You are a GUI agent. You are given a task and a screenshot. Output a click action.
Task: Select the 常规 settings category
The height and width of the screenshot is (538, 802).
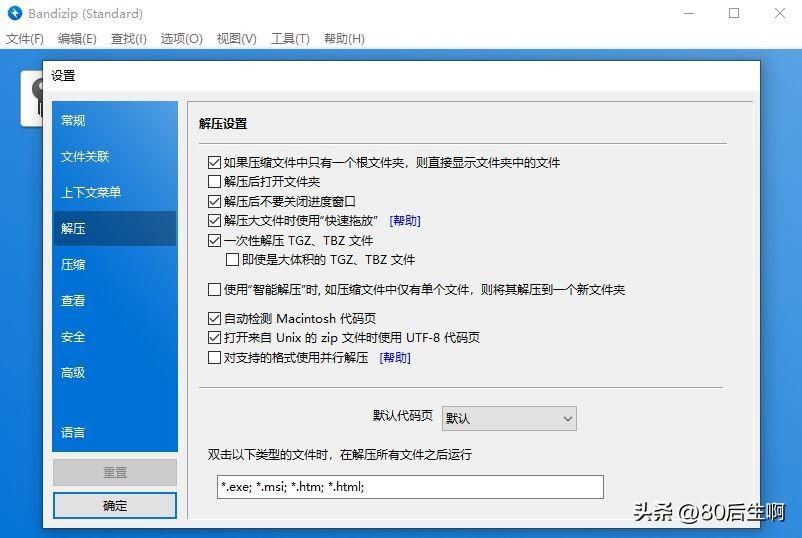click(x=115, y=121)
